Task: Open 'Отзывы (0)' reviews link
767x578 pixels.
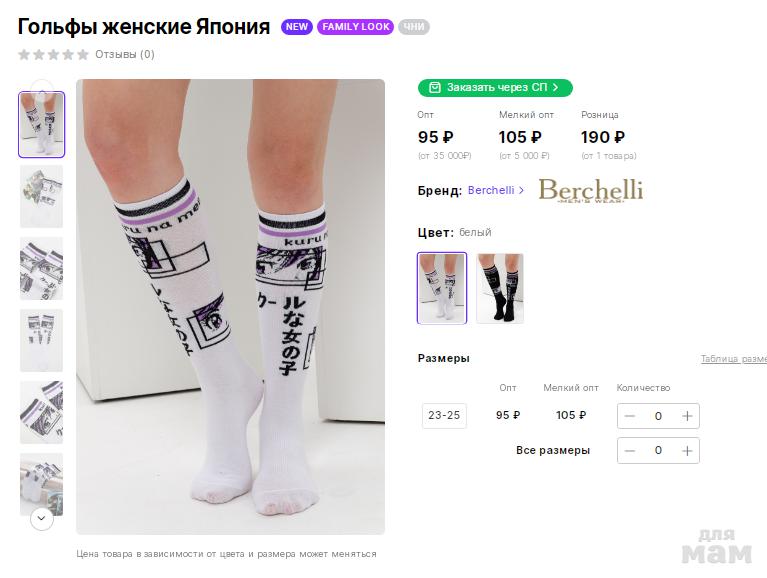Action: [125, 55]
